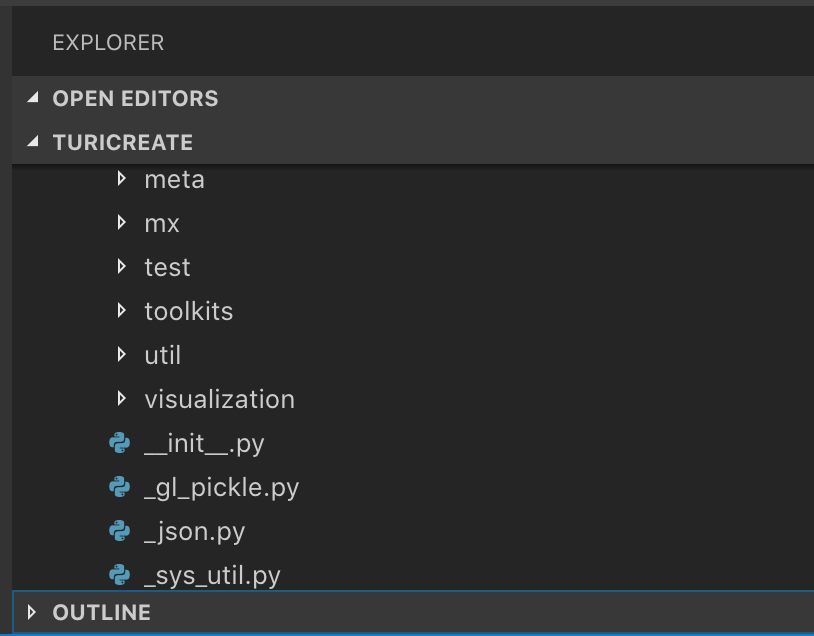Select the Python icon for _json.py

tap(119, 531)
